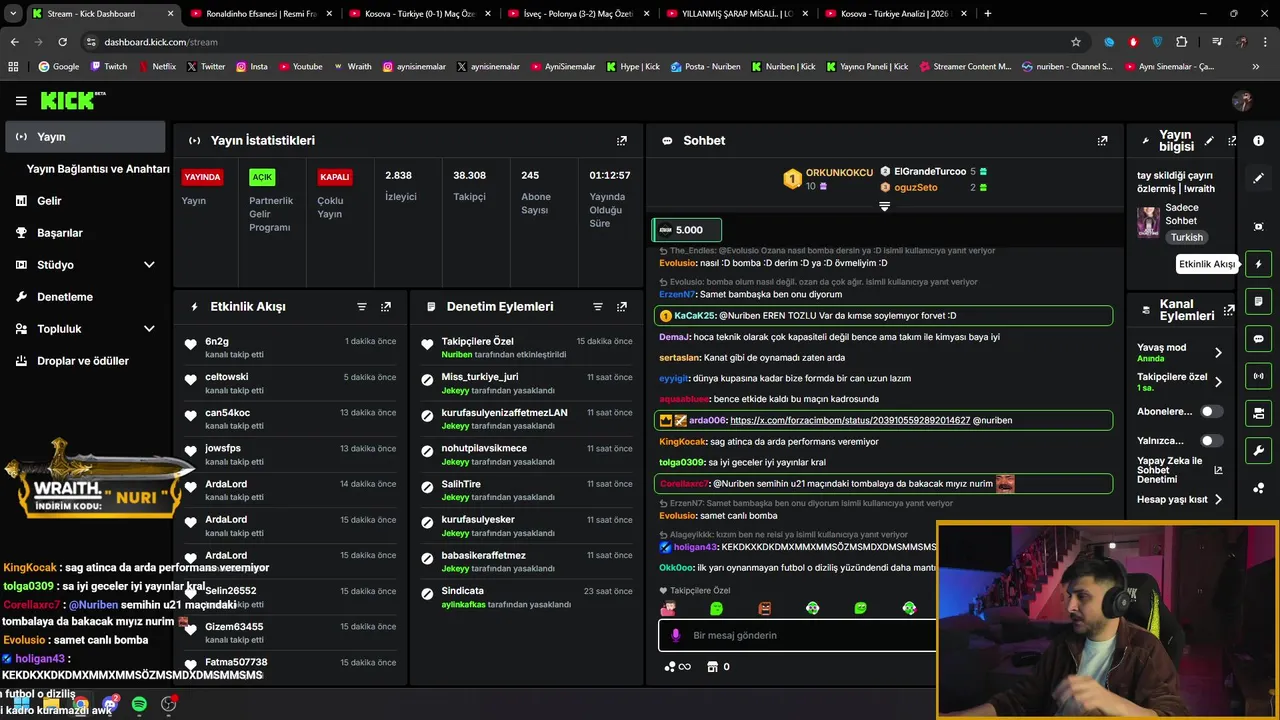Open the browser tab list dropdown
Screen dimensions: 1280x720
[x=13, y=14]
